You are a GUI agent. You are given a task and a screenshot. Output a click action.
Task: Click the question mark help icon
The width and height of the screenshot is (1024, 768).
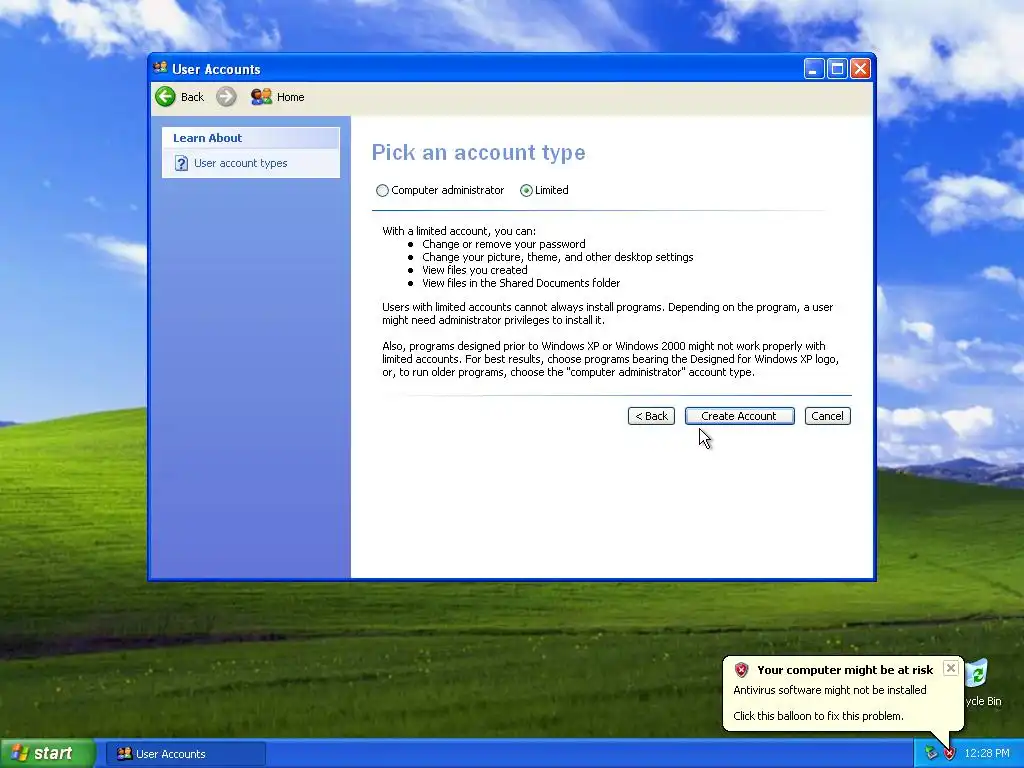pos(182,163)
